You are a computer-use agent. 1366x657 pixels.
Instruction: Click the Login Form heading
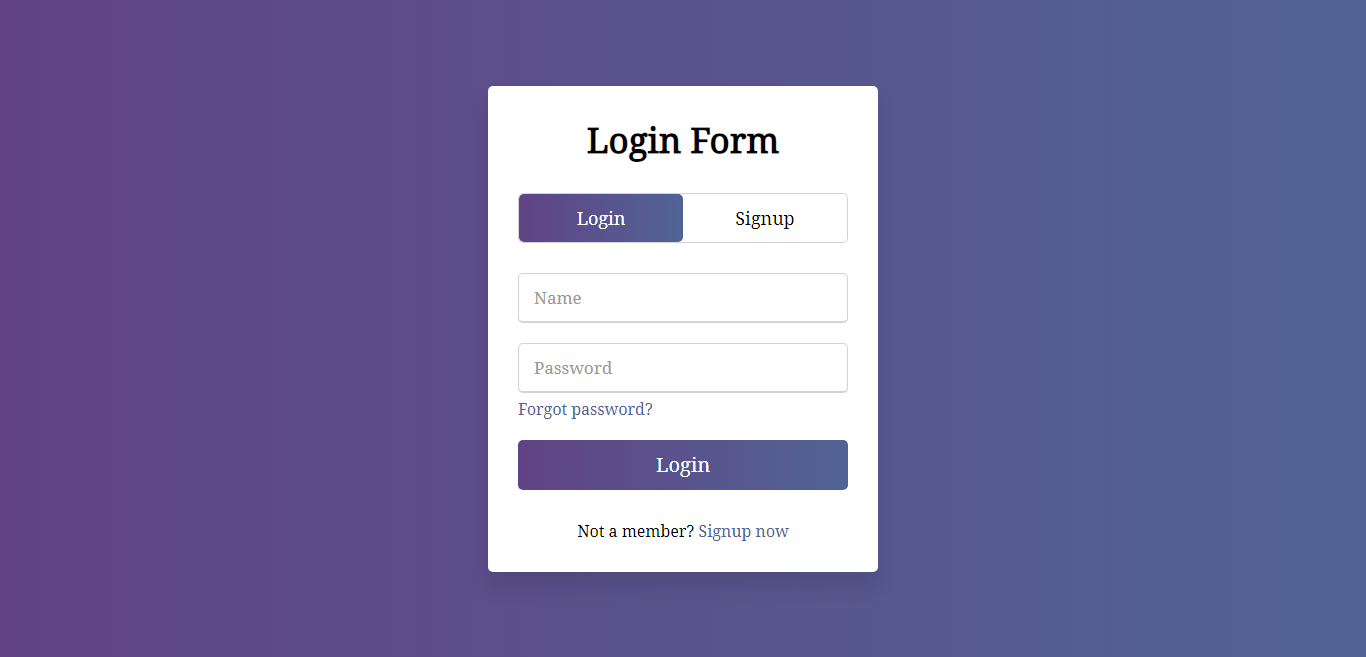(x=682, y=140)
